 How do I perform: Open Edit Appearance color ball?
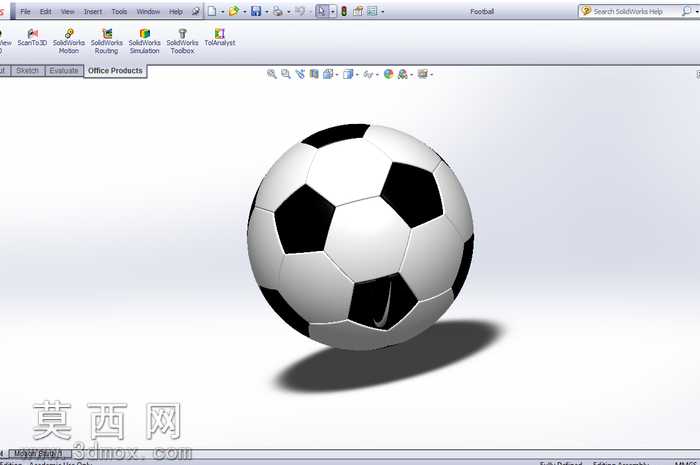(x=388, y=74)
